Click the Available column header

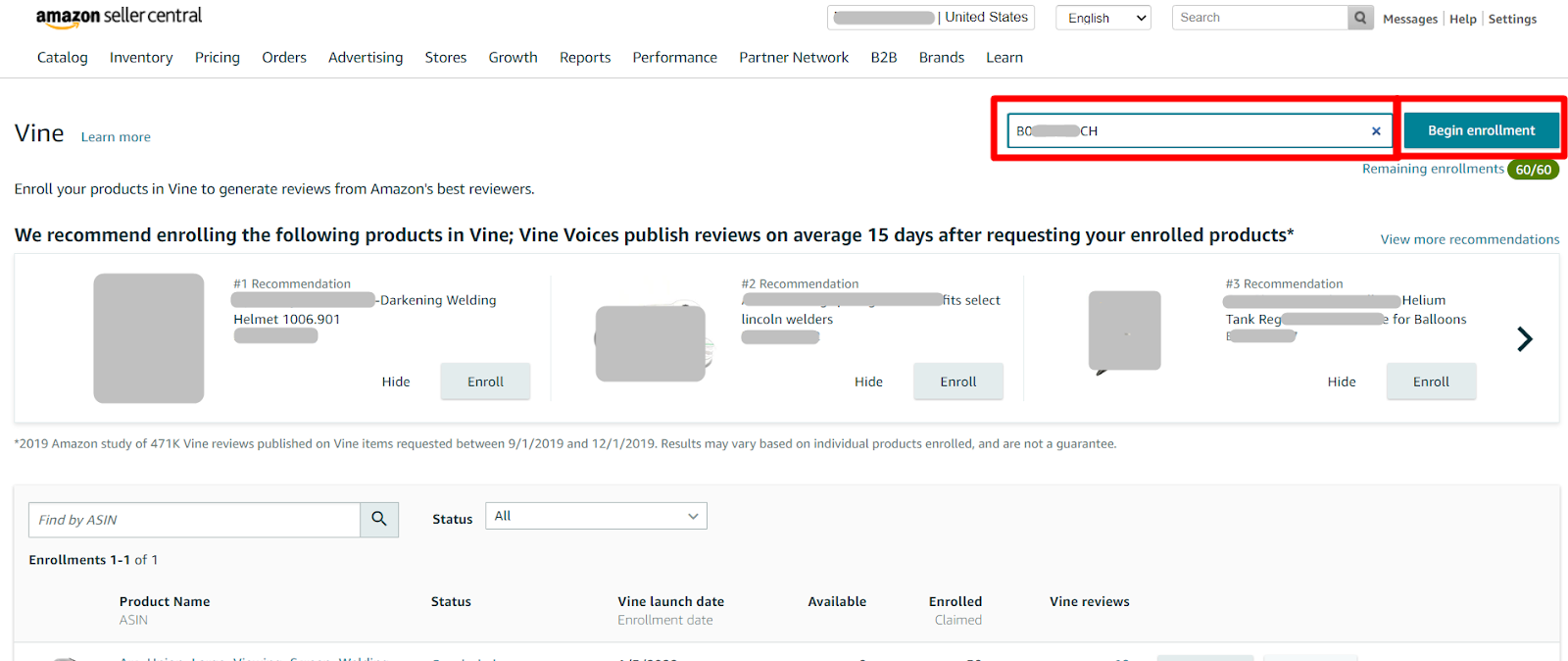click(x=837, y=602)
